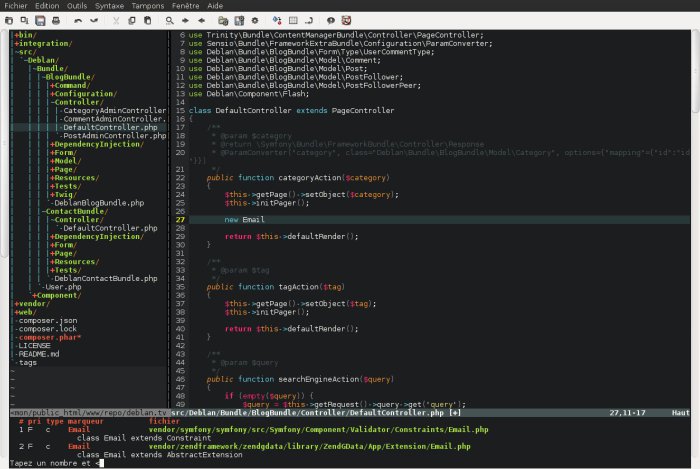
Task: Click zendframework Extension/Email.php tag match path
Action: 309,446
